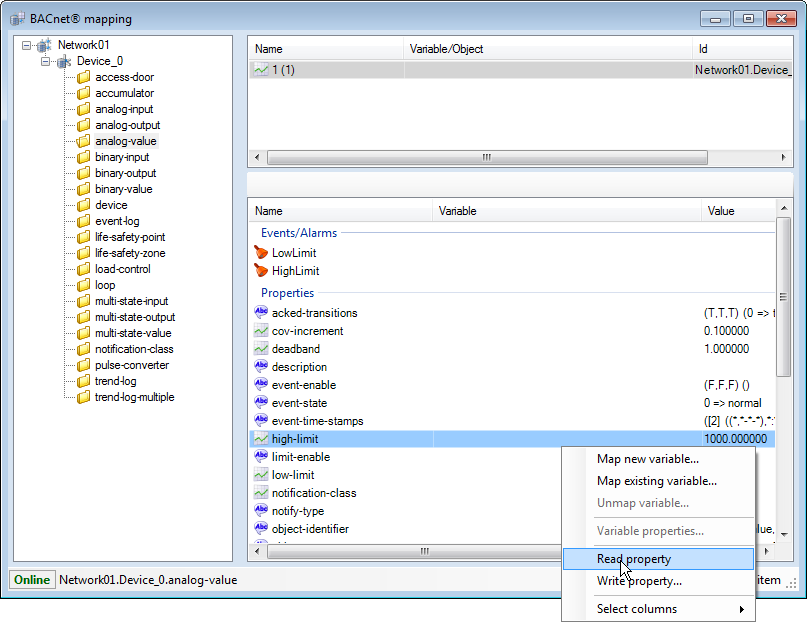807x622 pixels.
Task: Click the acked-transitions property icon
Action: coord(262,313)
